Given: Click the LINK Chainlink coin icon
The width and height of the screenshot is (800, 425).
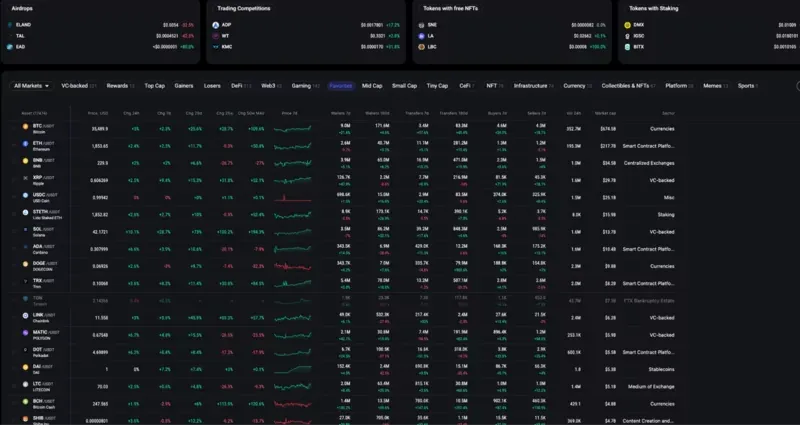Looking at the screenshot, I should (26, 316).
